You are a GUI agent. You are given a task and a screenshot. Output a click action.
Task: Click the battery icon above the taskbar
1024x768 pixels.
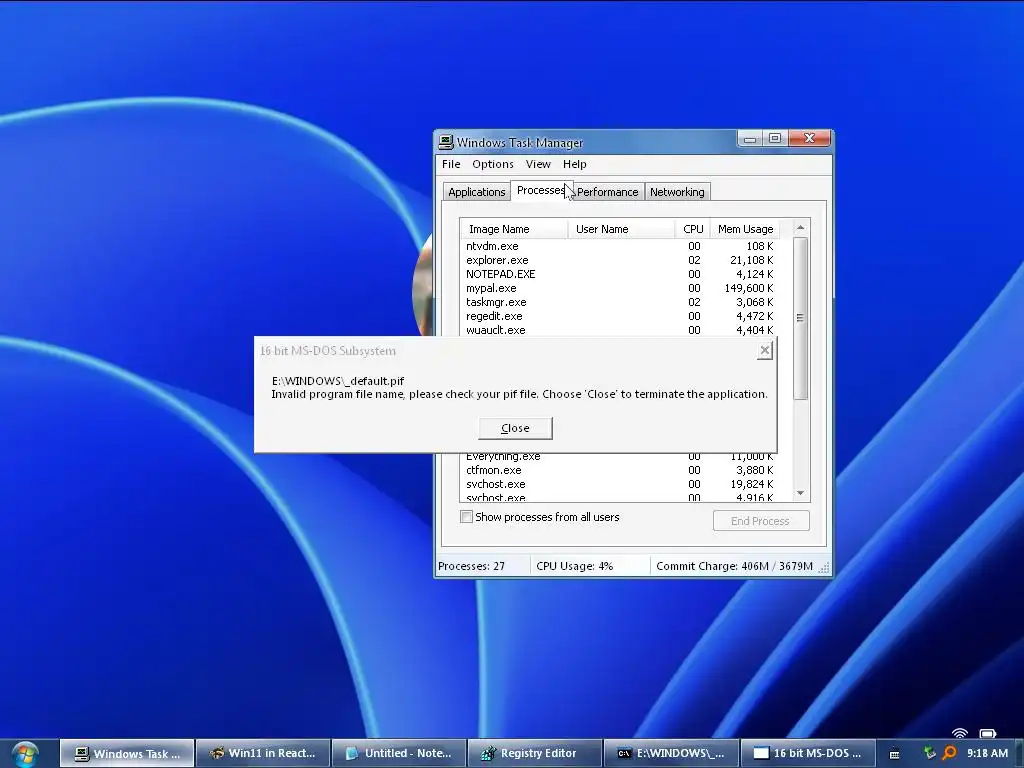click(x=987, y=733)
